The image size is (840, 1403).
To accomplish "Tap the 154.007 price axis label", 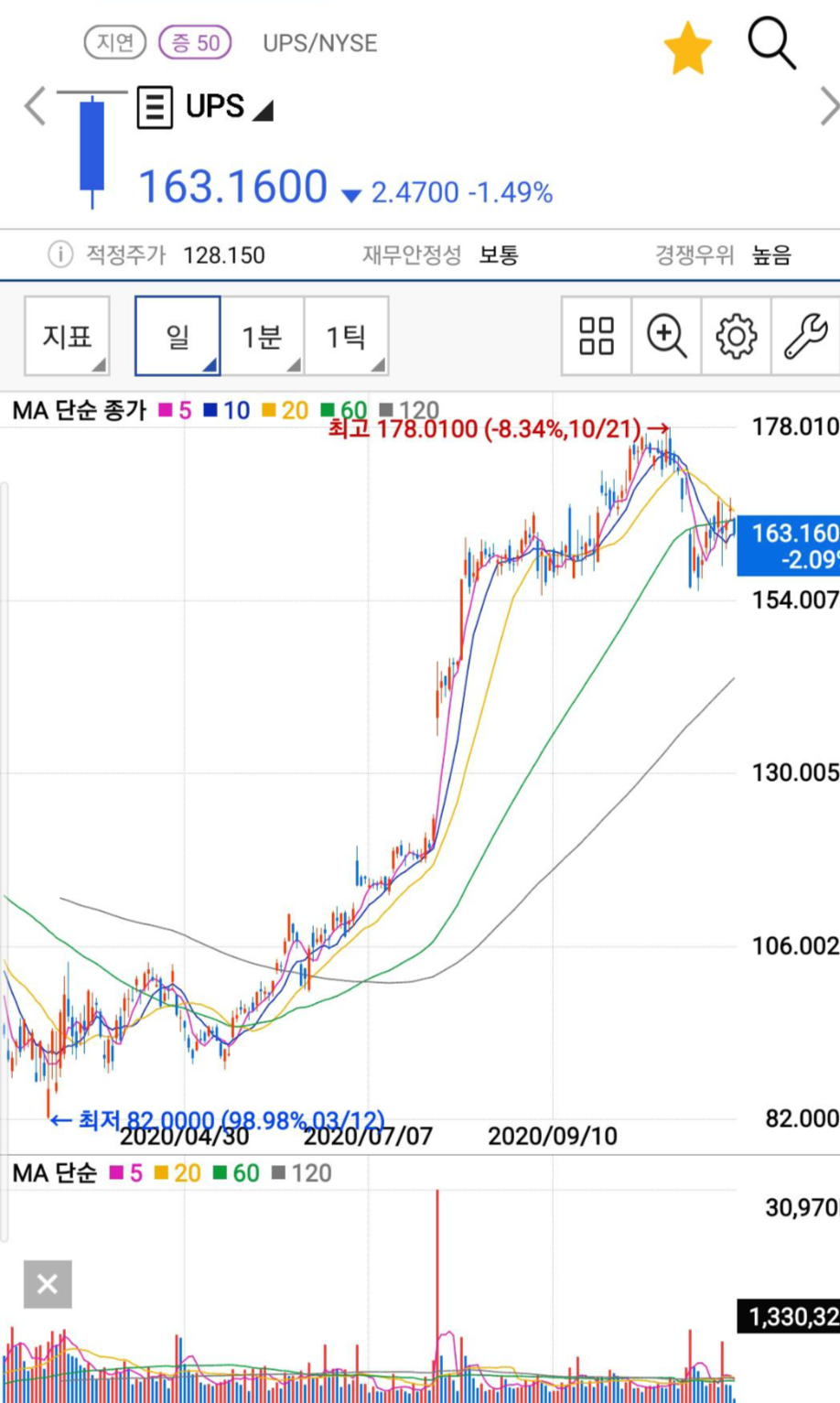I will coord(795,599).
